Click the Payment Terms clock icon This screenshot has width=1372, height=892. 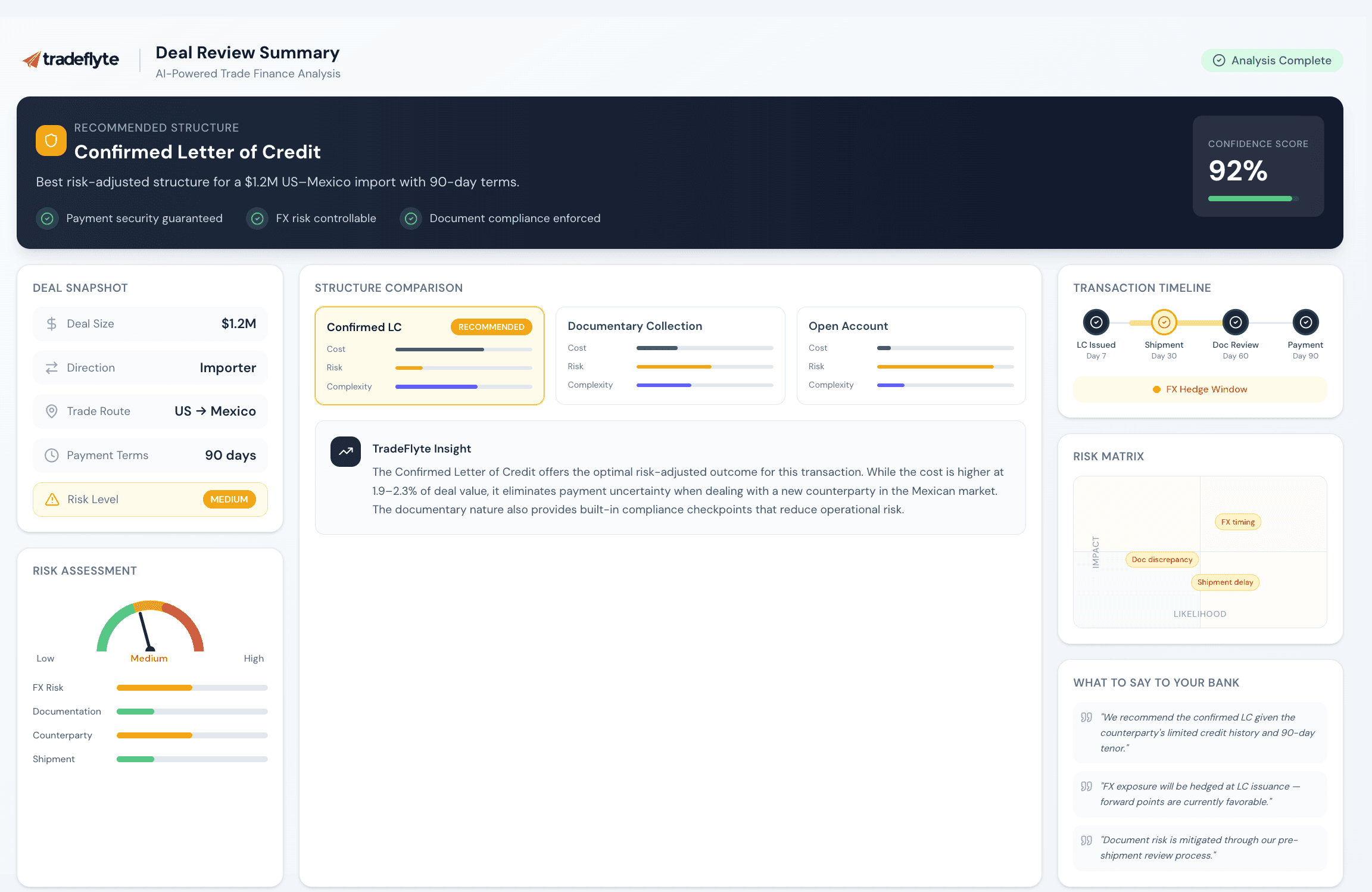coord(52,456)
